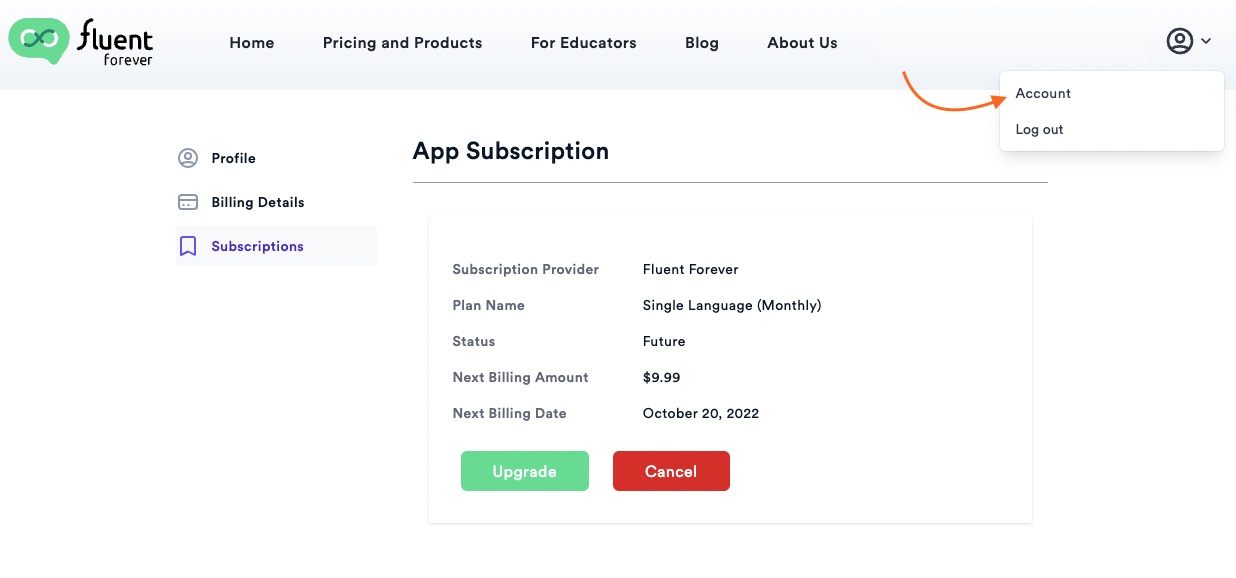Image resolution: width=1236 pixels, height=578 pixels.
Task: Click the Billing Details credit card icon
Action: pyautogui.click(x=188, y=202)
